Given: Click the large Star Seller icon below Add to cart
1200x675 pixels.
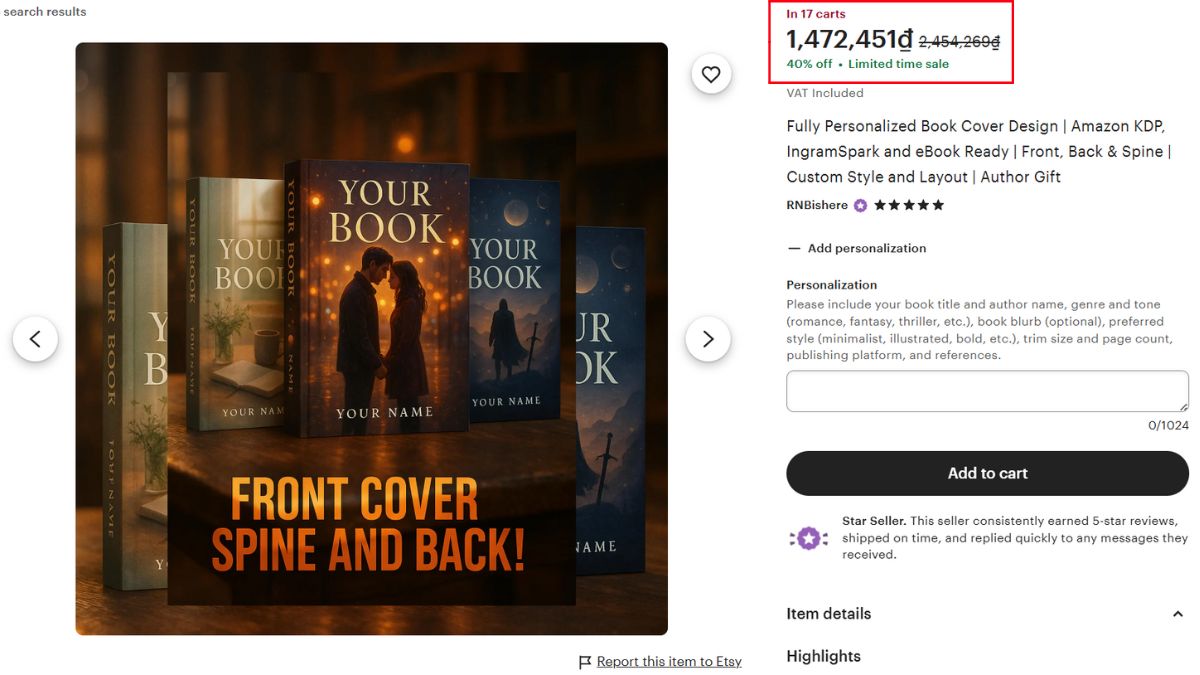Looking at the screenshot, I should click(808, 538).
